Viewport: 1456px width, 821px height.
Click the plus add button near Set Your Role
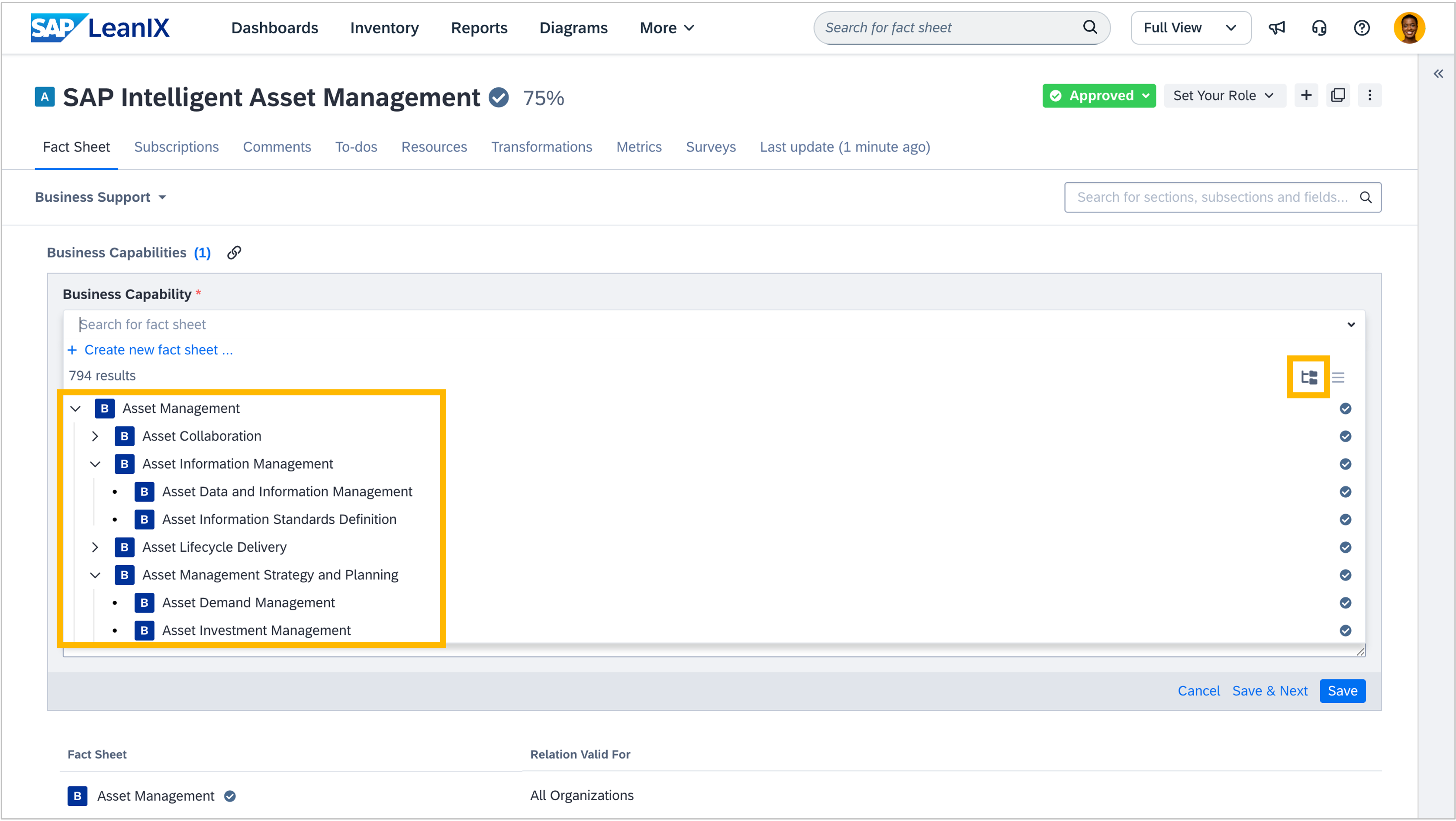(x=1306, y=96)
